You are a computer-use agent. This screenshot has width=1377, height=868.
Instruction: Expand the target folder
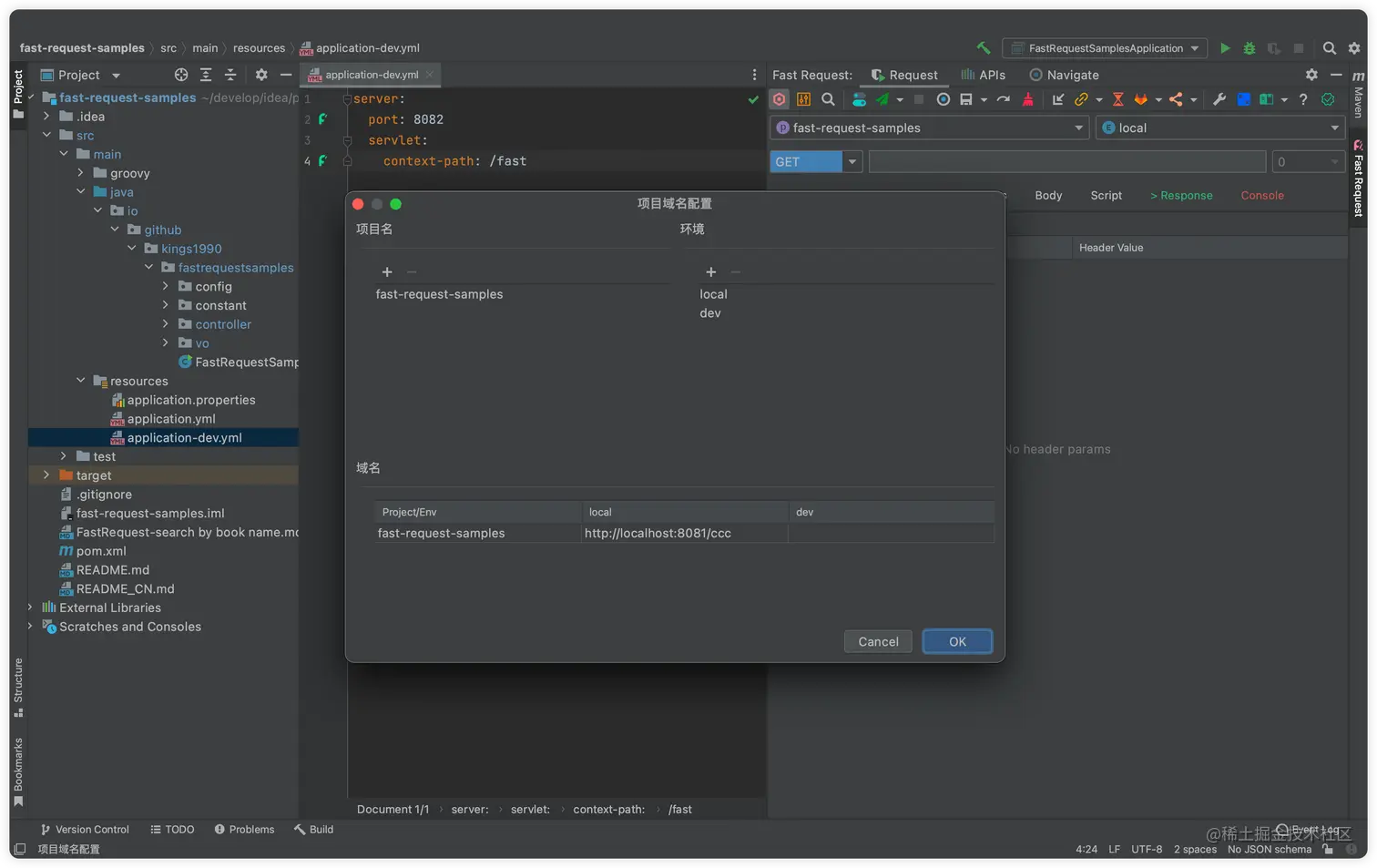click(46, 475)
